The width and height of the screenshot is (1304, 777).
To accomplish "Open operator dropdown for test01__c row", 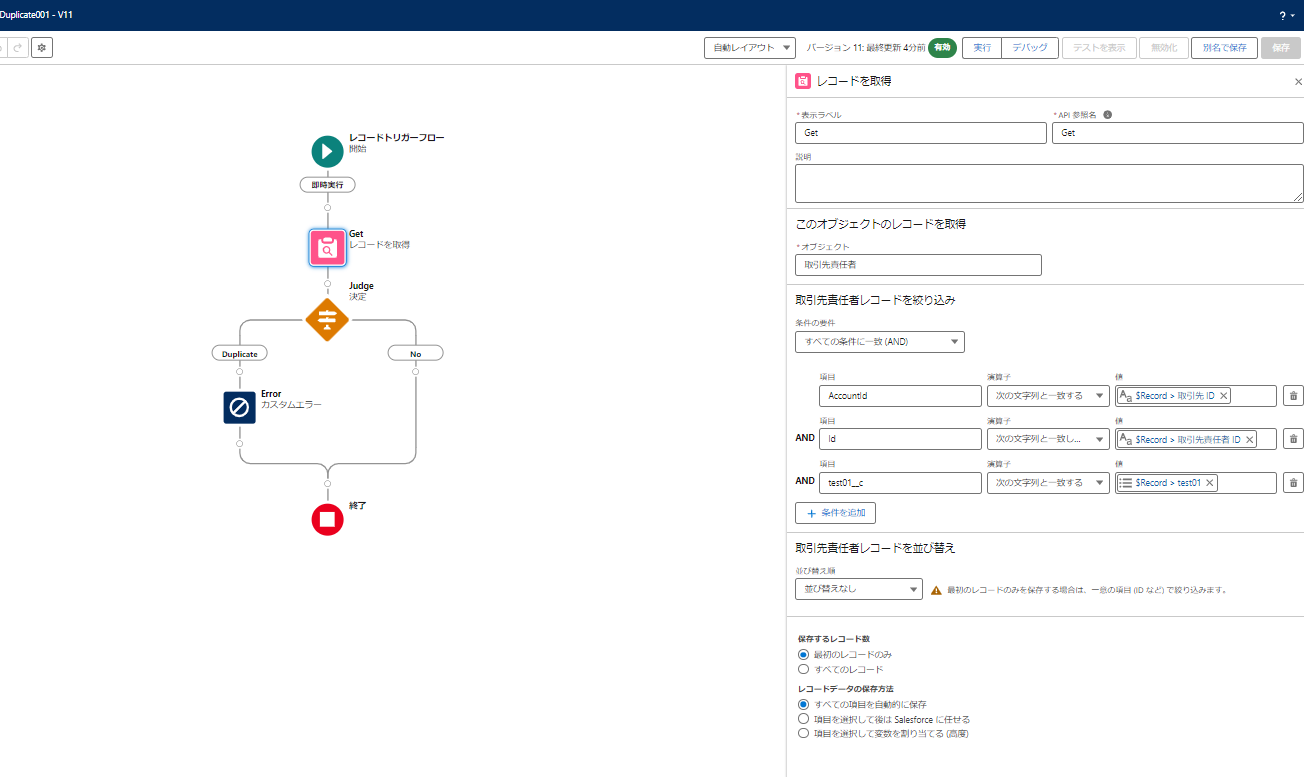I will pos(1048,483).
